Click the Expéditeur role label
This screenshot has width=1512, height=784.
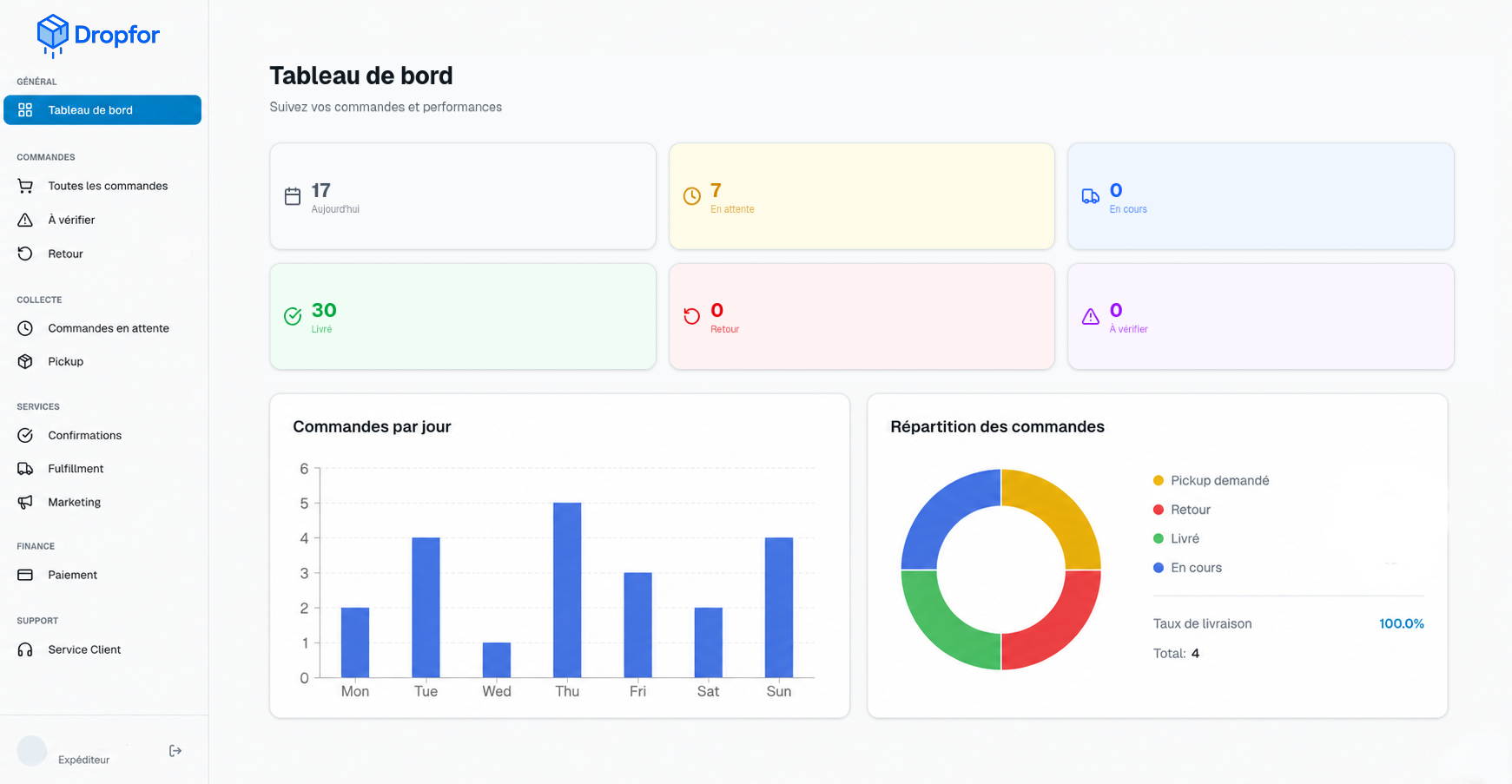click(84, 760)
